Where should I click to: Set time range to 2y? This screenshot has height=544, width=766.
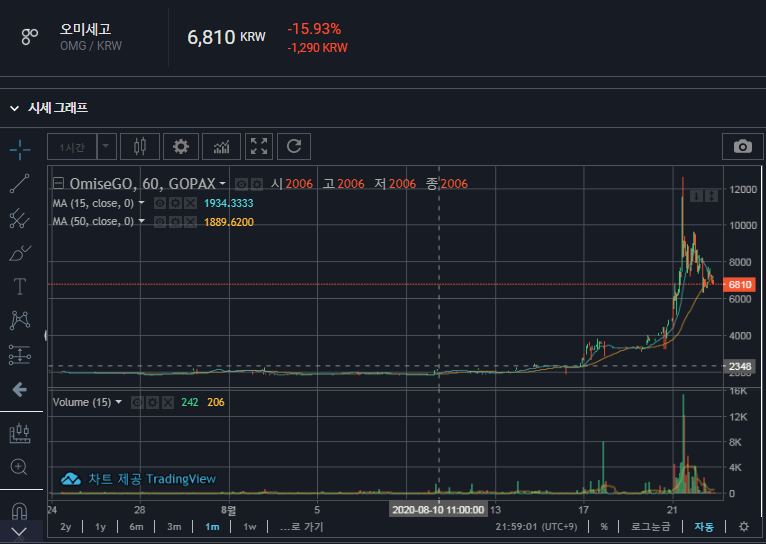click(x=65, y=527)
